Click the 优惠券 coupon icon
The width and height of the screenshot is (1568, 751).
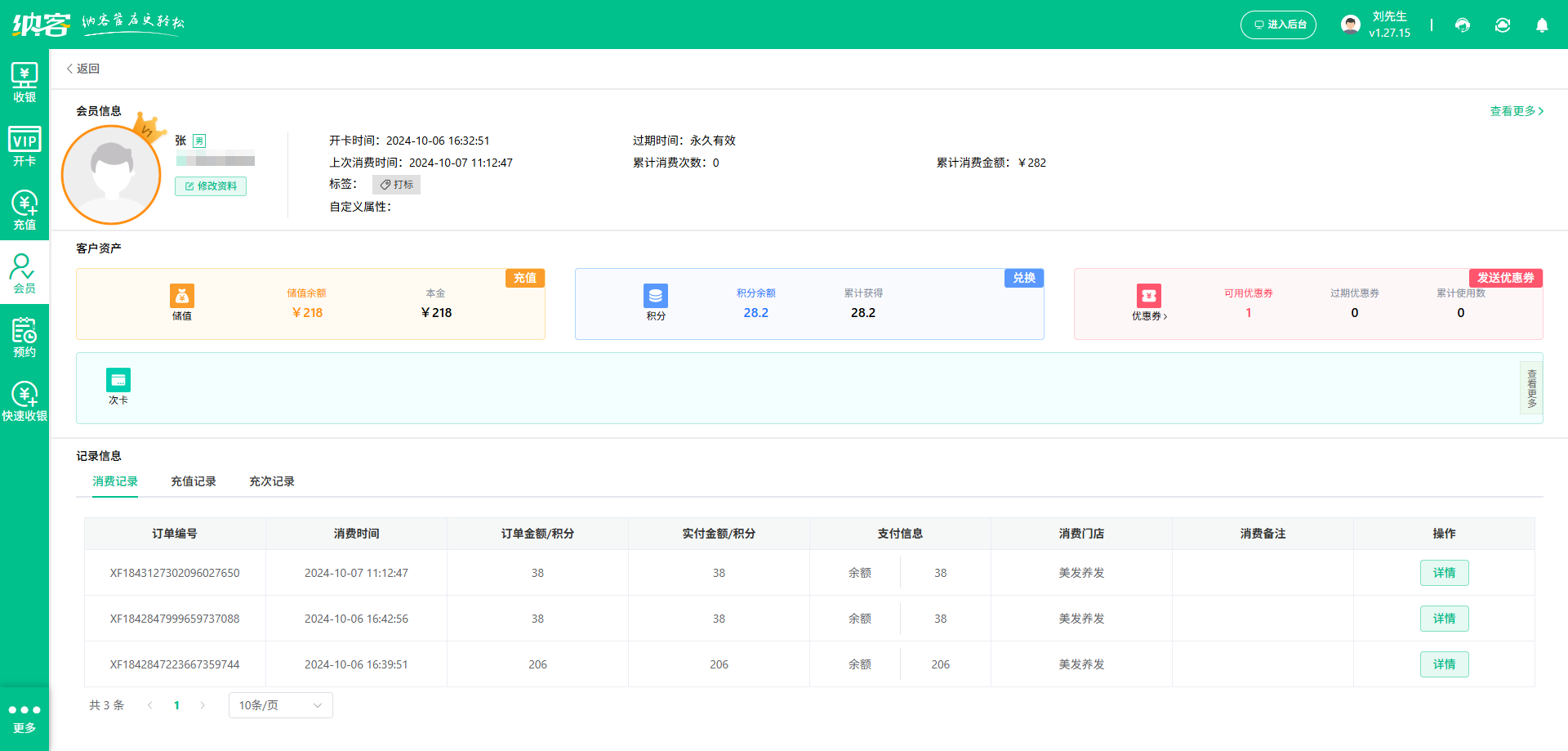pos(1148,297)
